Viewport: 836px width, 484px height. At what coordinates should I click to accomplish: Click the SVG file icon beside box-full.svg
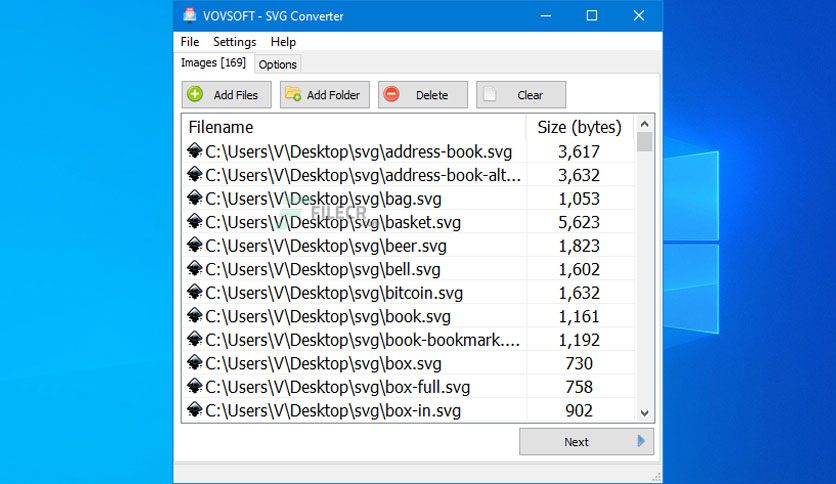click(x=195, y=386)
